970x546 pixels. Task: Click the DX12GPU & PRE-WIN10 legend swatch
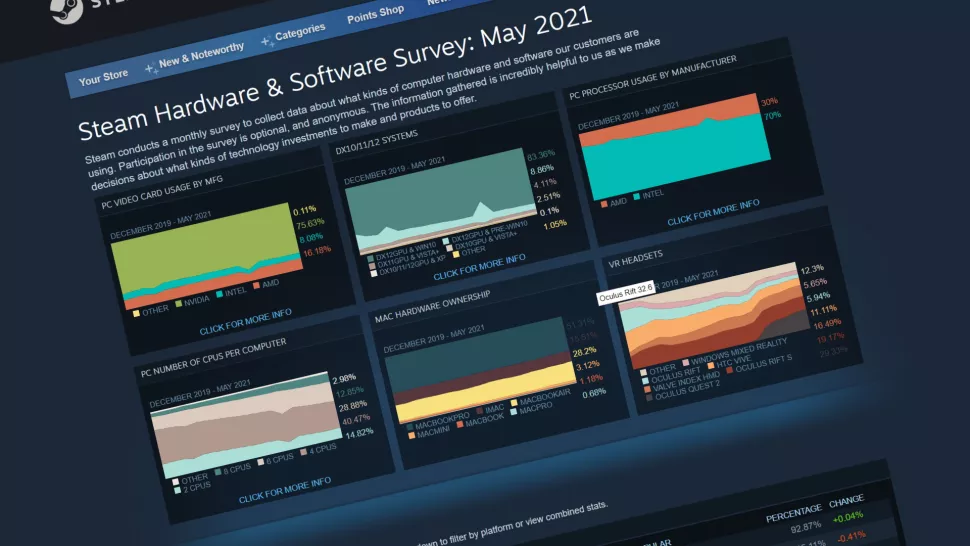(446, 241)
